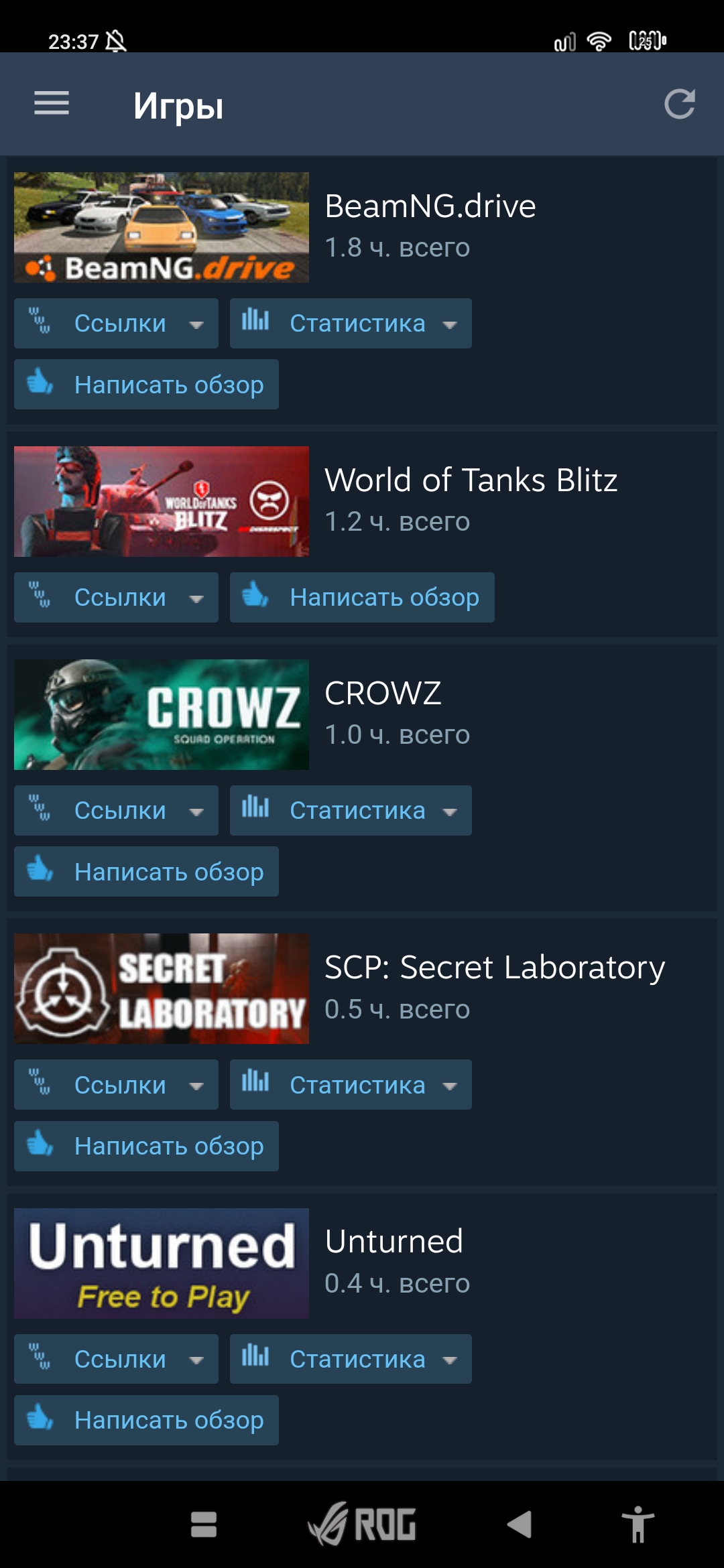The height and width of the screenshot is (1568, 724).
Task: Tap thumbs-up icon under BeamNG.drive
Action: pyautogui.click(x=40, y=383)
